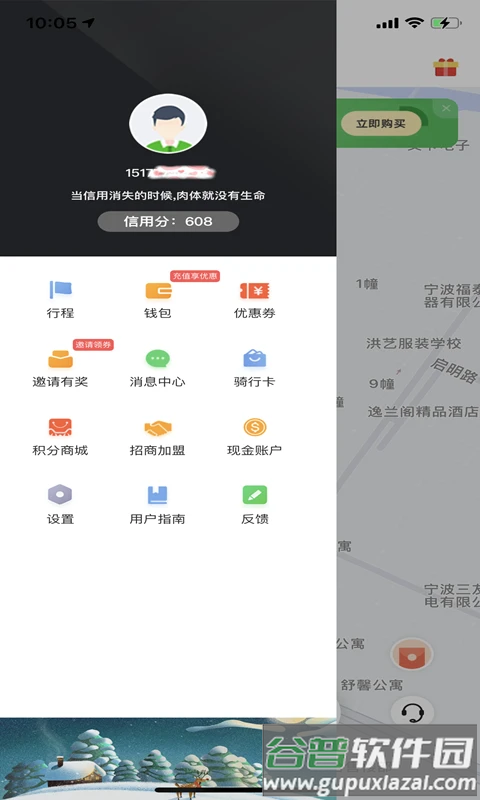Tap the headset customer service icon
This screenshot has height=800, width=480.
point(412,711)
